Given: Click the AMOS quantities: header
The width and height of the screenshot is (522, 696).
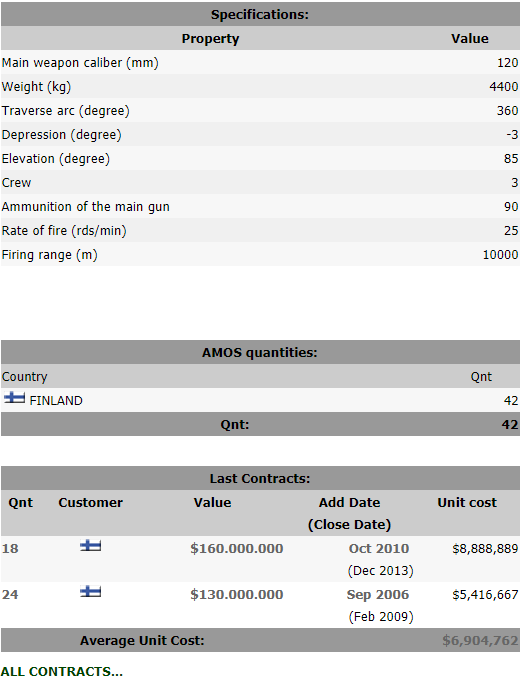Looking at the screenshot, I should point(260,352).
